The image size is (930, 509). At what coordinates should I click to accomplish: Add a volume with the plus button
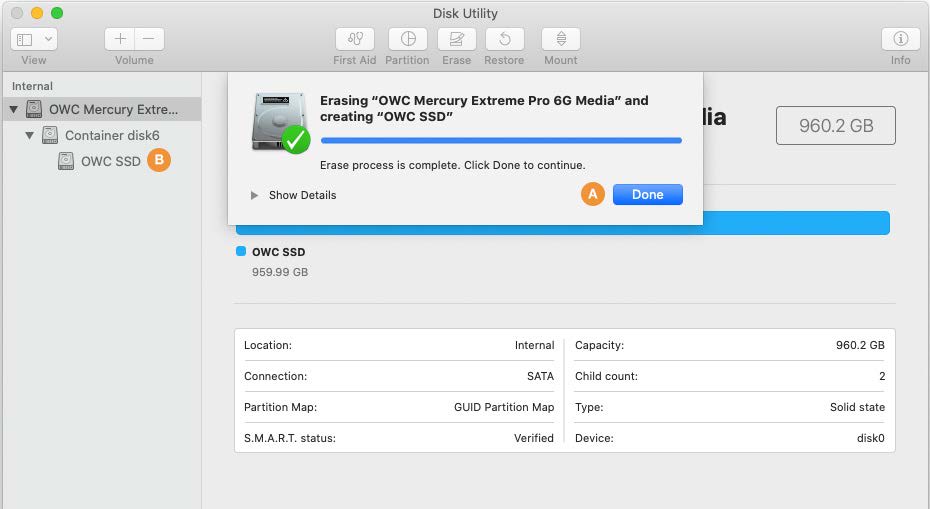[120, 39]
